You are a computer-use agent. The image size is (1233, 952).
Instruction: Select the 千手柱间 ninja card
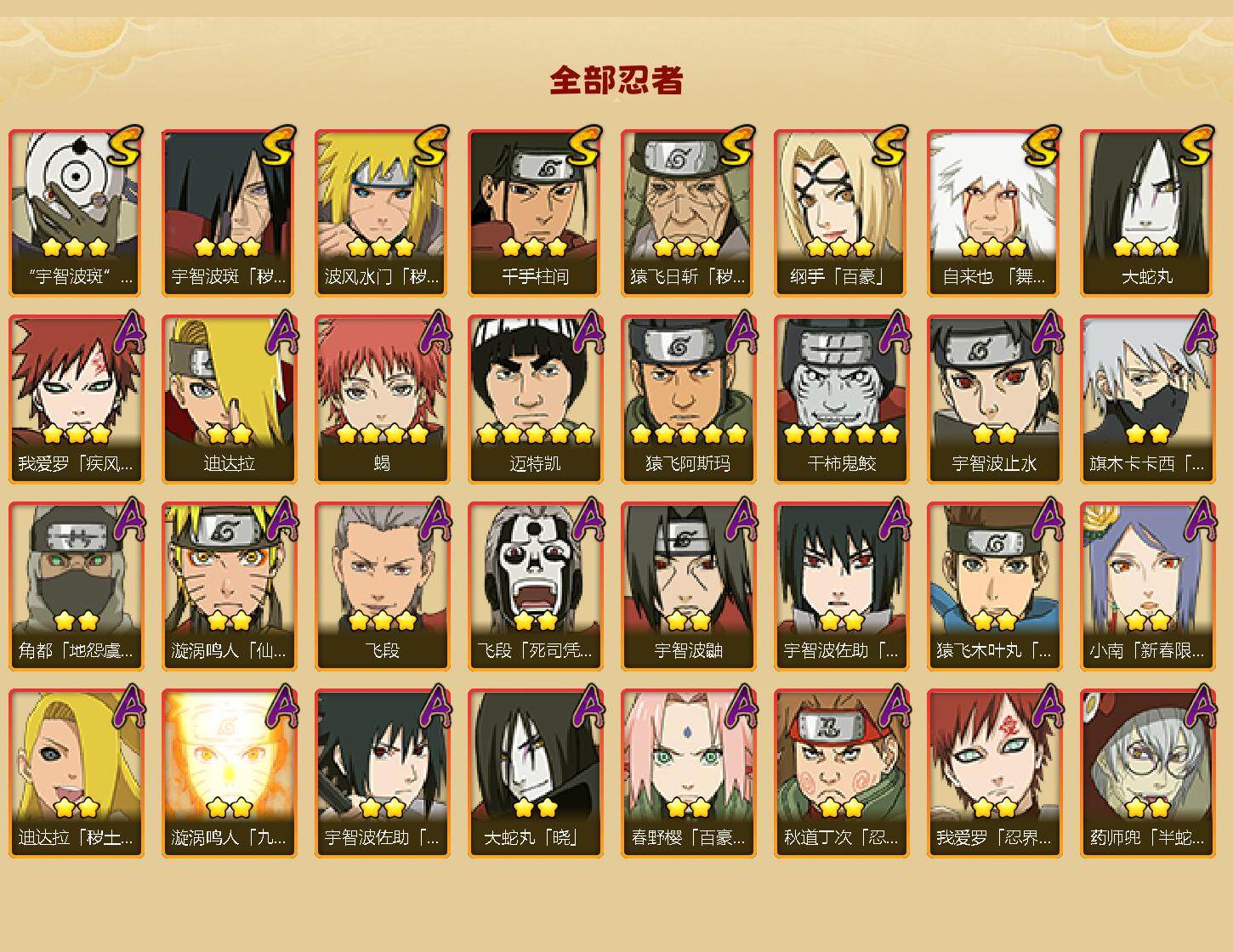click(535, 212)
